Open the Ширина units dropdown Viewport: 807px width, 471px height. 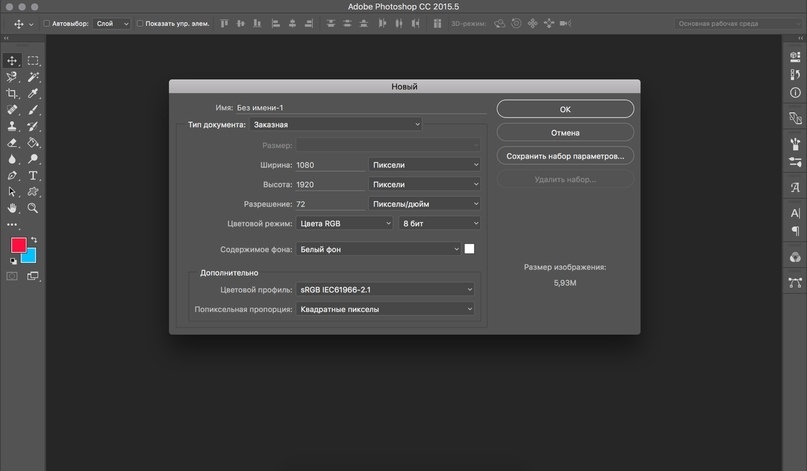425,165
